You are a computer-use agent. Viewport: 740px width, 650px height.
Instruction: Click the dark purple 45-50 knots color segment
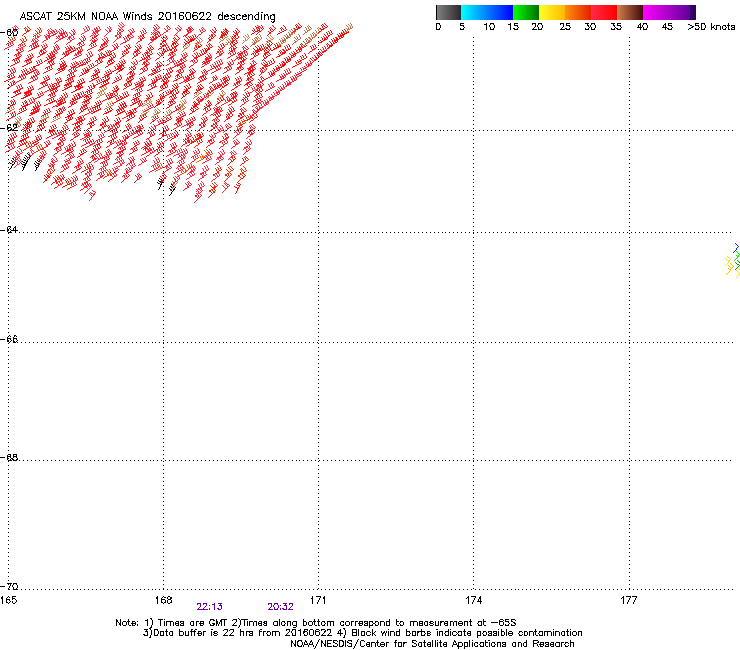682,12
